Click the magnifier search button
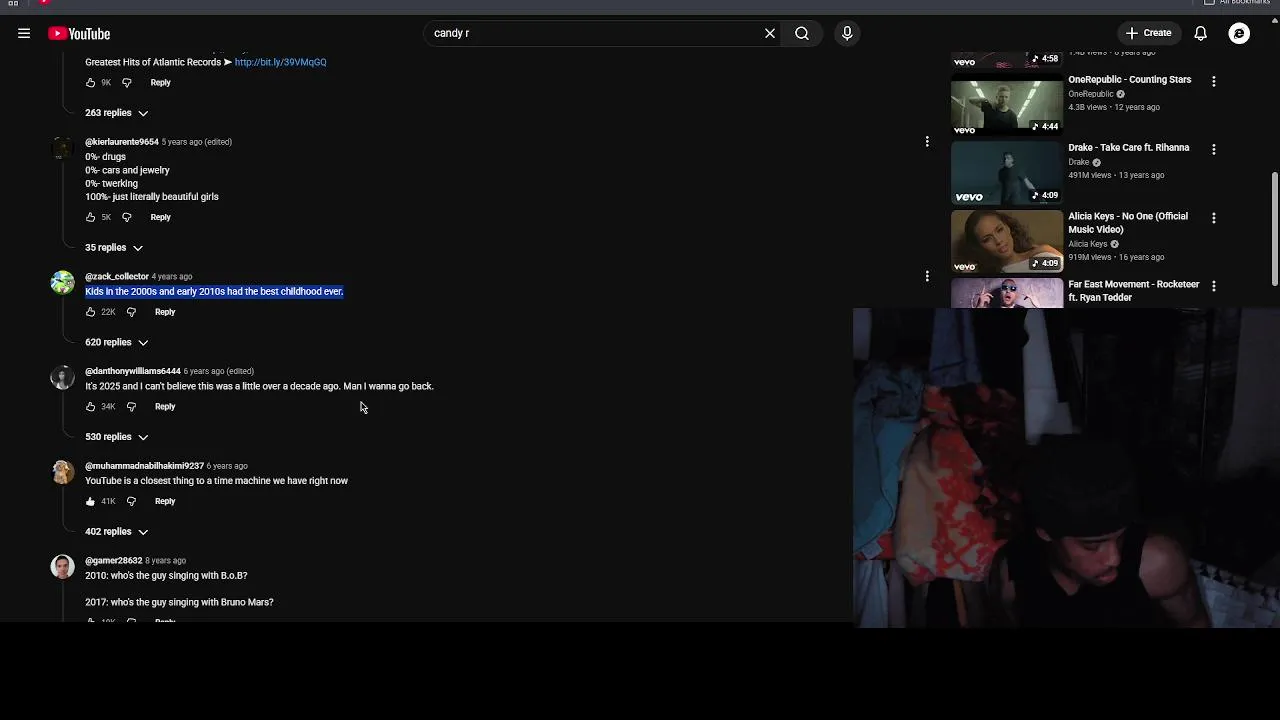 [802, 33]
